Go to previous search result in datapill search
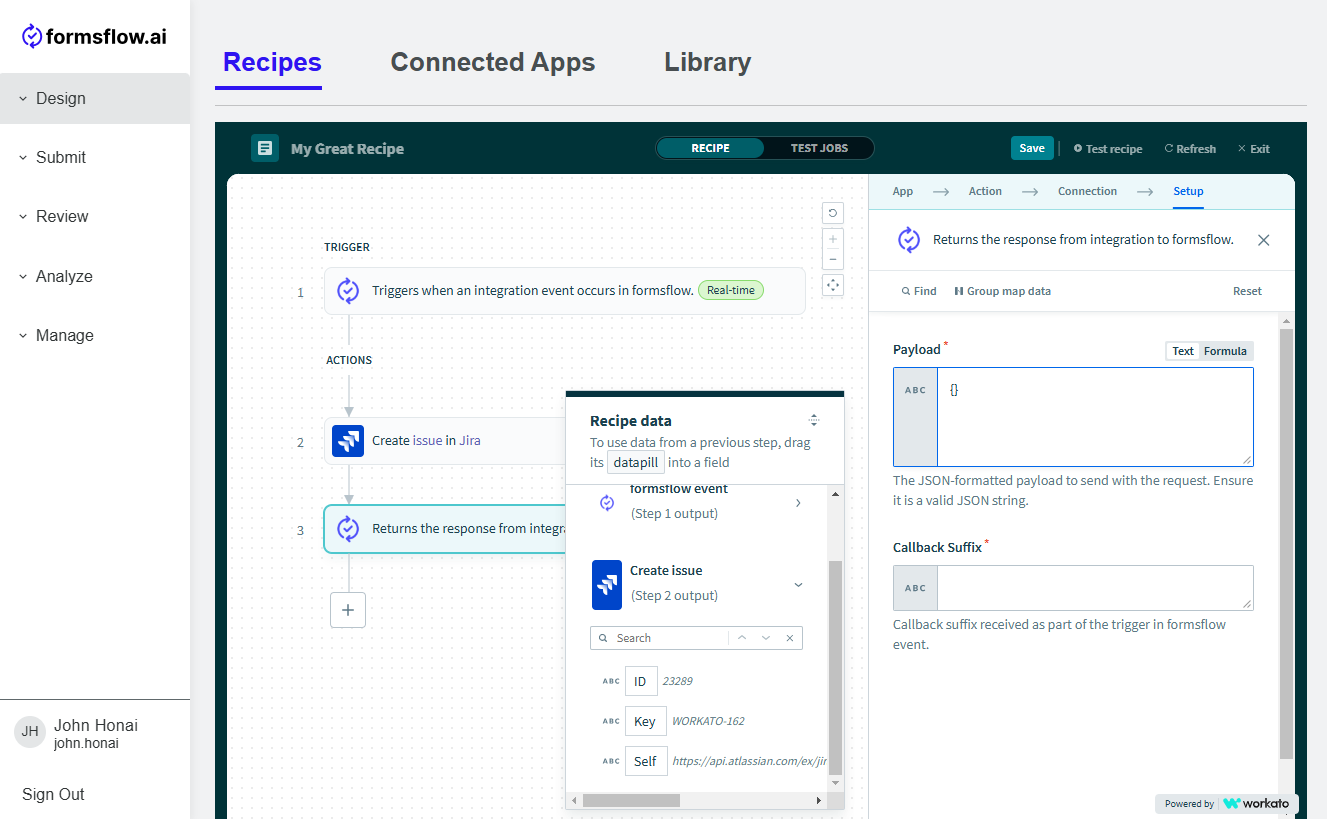 point(742,638)
